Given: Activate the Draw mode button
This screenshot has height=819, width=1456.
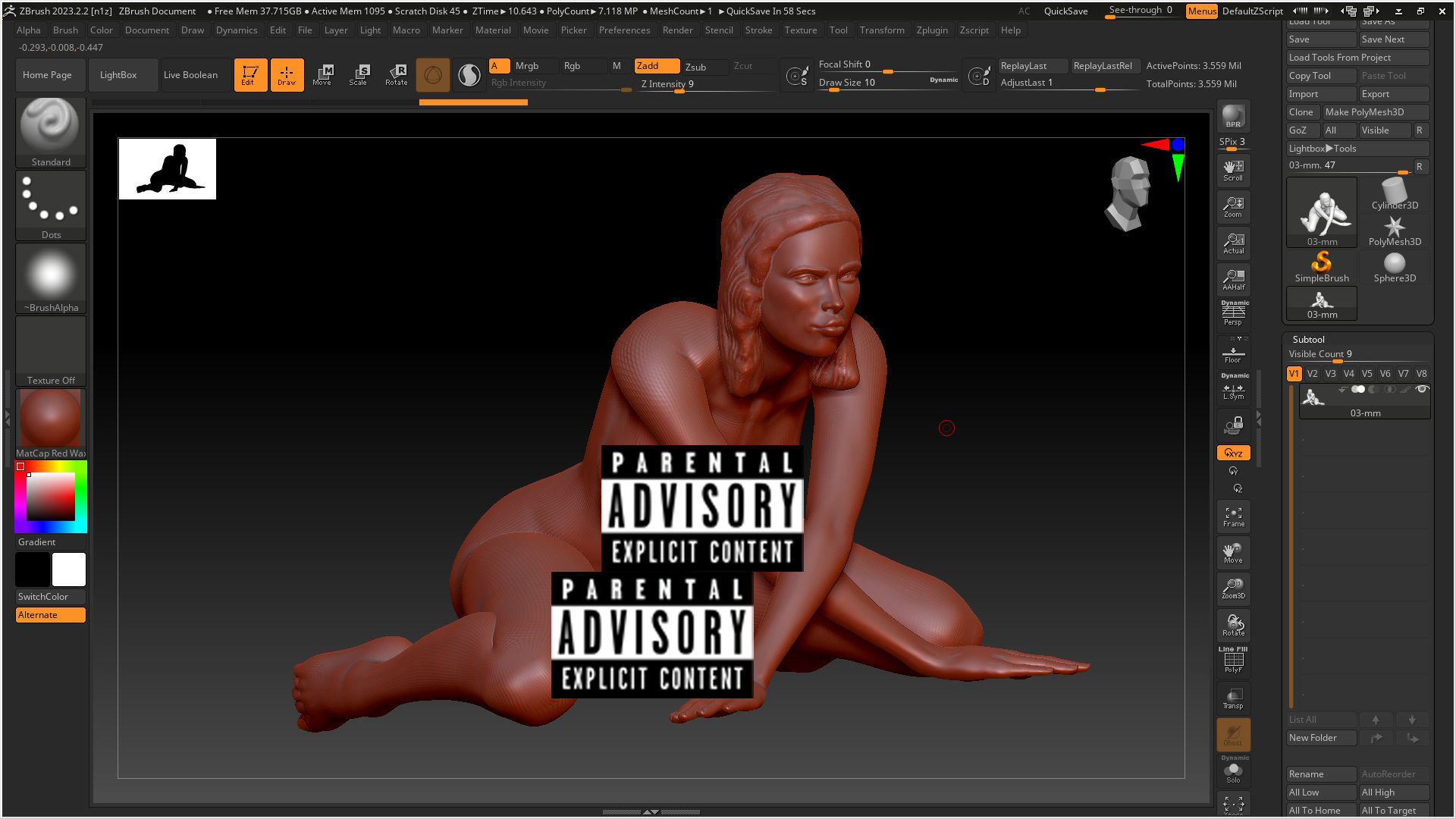Looking at the screenshot, I should pyautogui.click(x=287, y=74).
